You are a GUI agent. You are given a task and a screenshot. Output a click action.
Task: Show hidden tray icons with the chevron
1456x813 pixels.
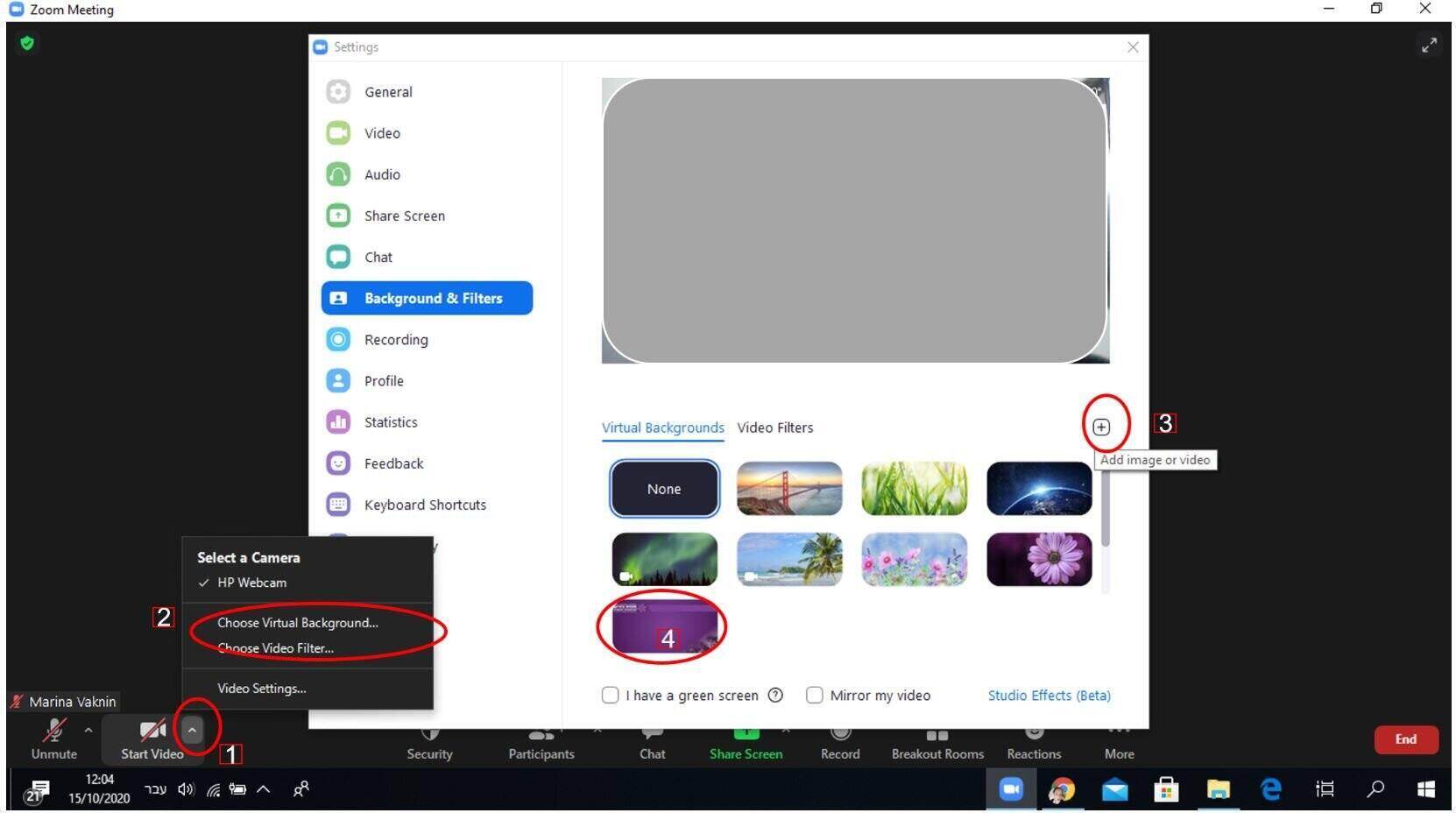tap(263, 789)
